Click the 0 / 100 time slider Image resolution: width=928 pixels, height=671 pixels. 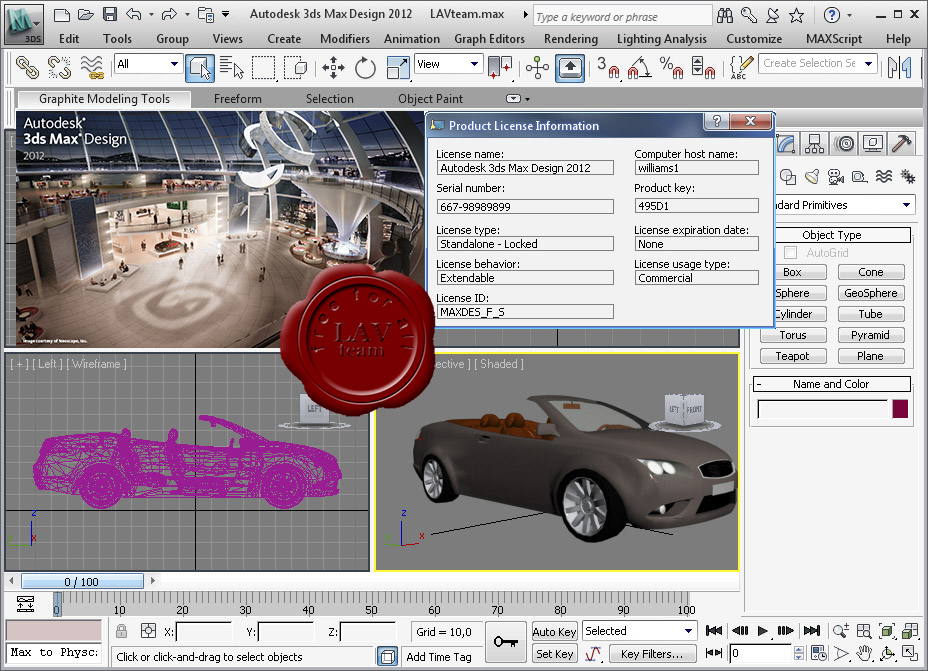tap(82, 582)
